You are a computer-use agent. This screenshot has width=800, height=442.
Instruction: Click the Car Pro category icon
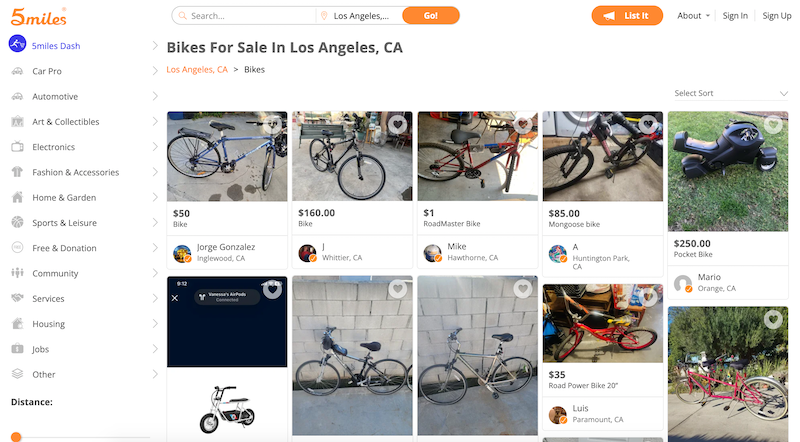tap(17, 72)
